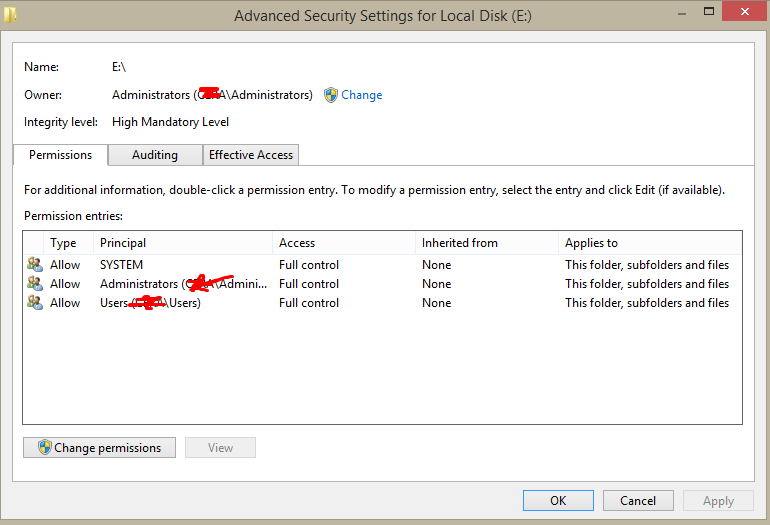Switch to the Auditing tab
Screen dimensions: 770x525
coord(154,155)
